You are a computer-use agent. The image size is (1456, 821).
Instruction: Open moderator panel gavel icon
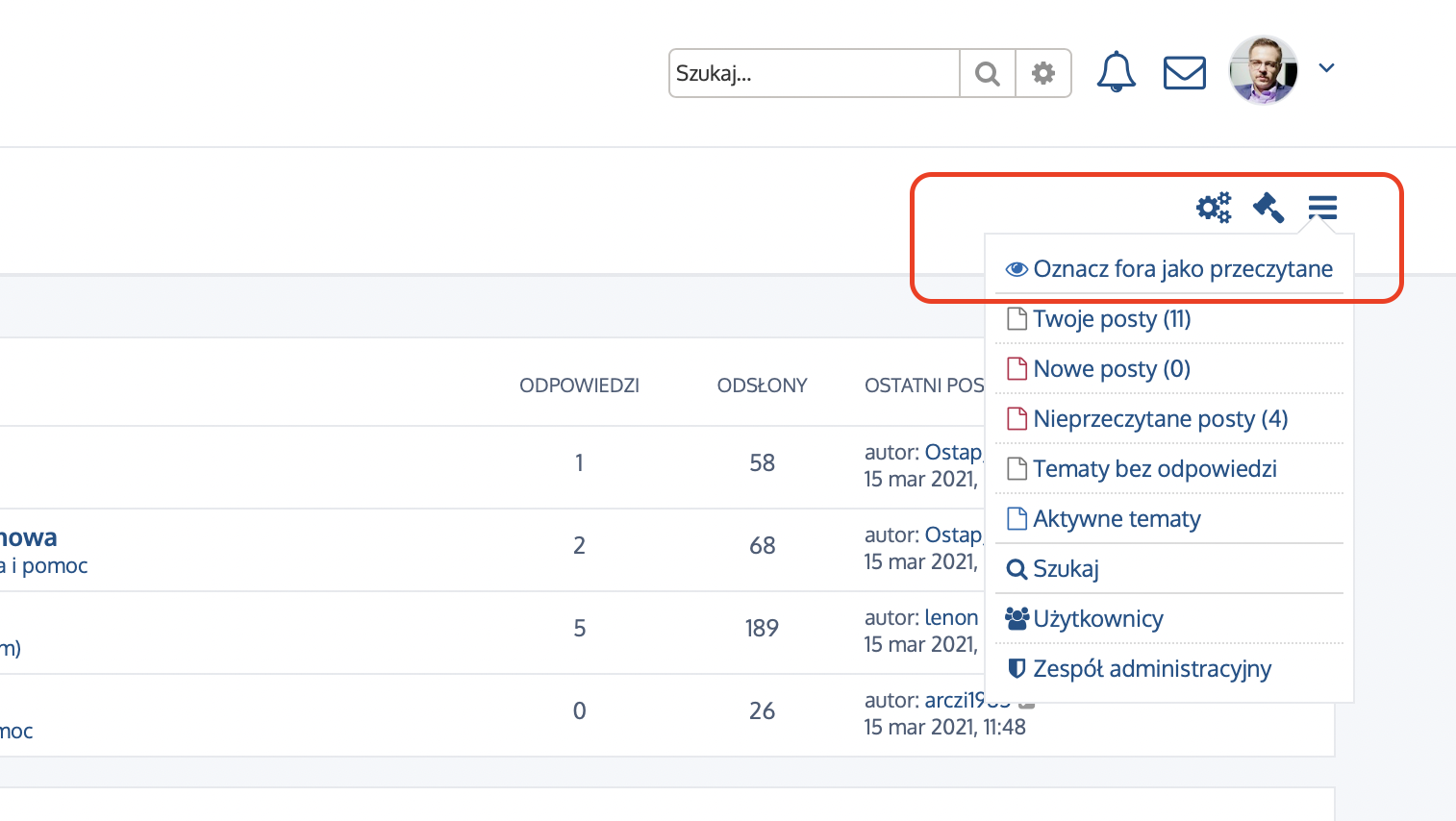(1268, 207)
